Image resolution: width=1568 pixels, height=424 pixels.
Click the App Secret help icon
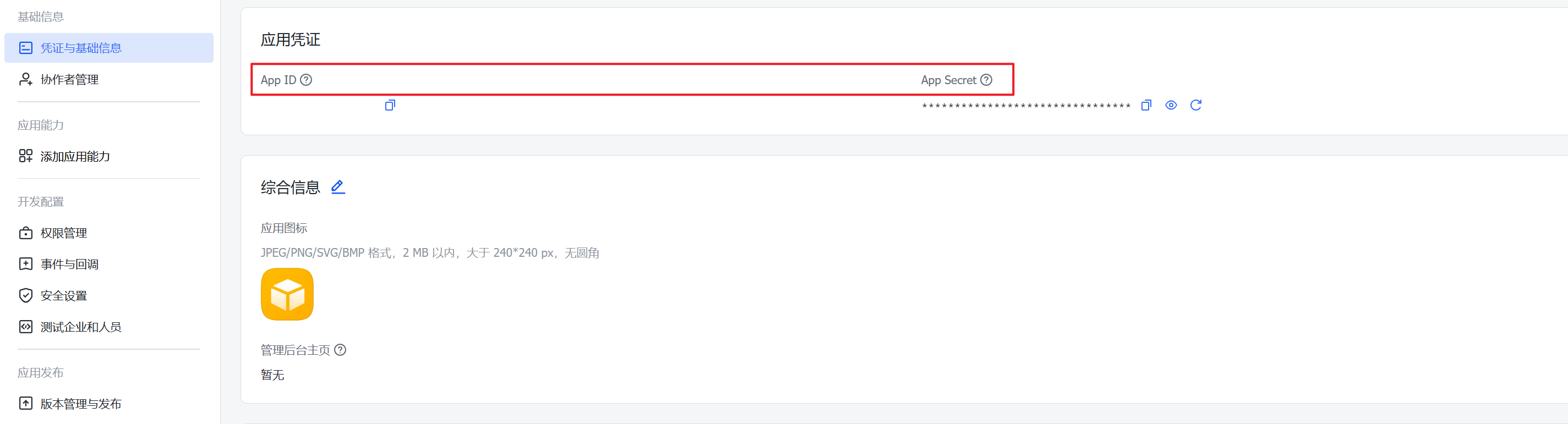pyautogui.click(x=986, y=80)
